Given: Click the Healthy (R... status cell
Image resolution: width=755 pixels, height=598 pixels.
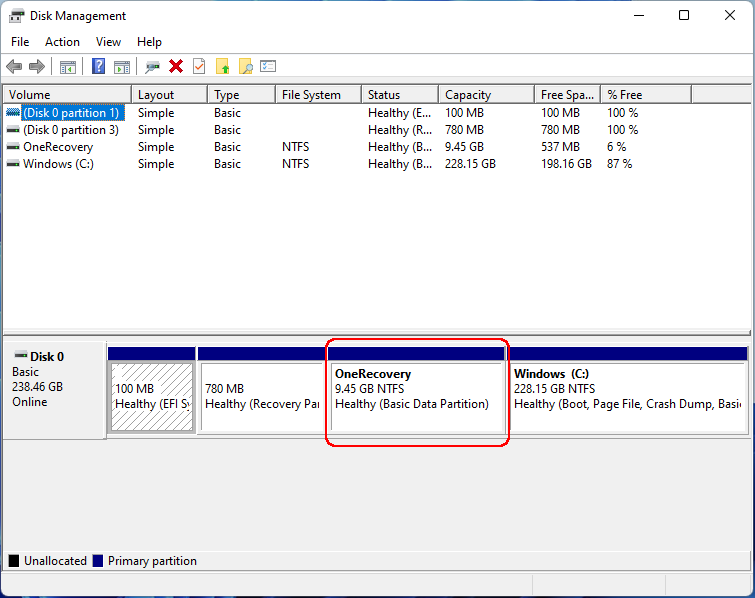Looking at the screenshot, I should click(x=400, y=130).
